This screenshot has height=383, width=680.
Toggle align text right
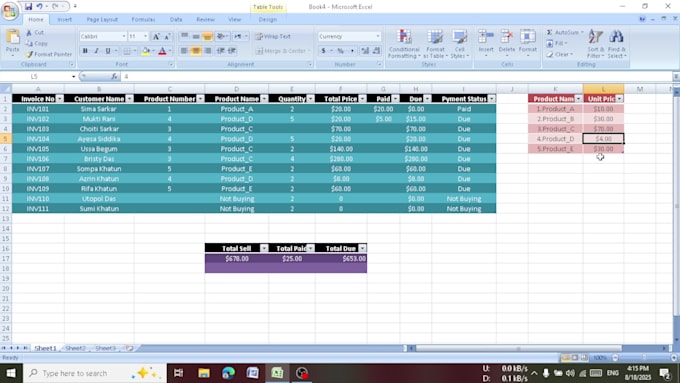point(208,51)
